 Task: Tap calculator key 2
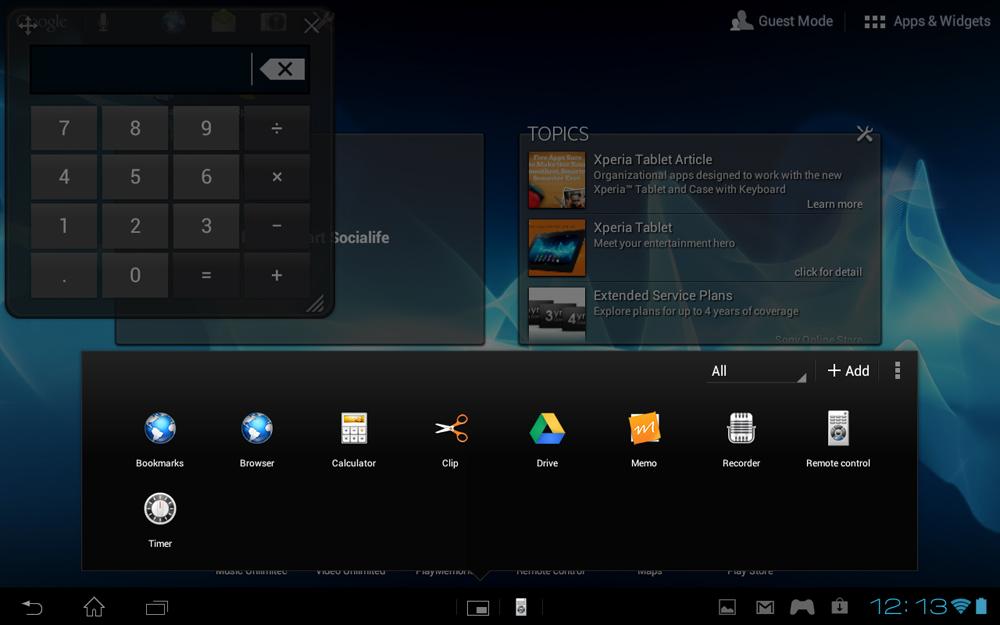click(x=135, y=226)
